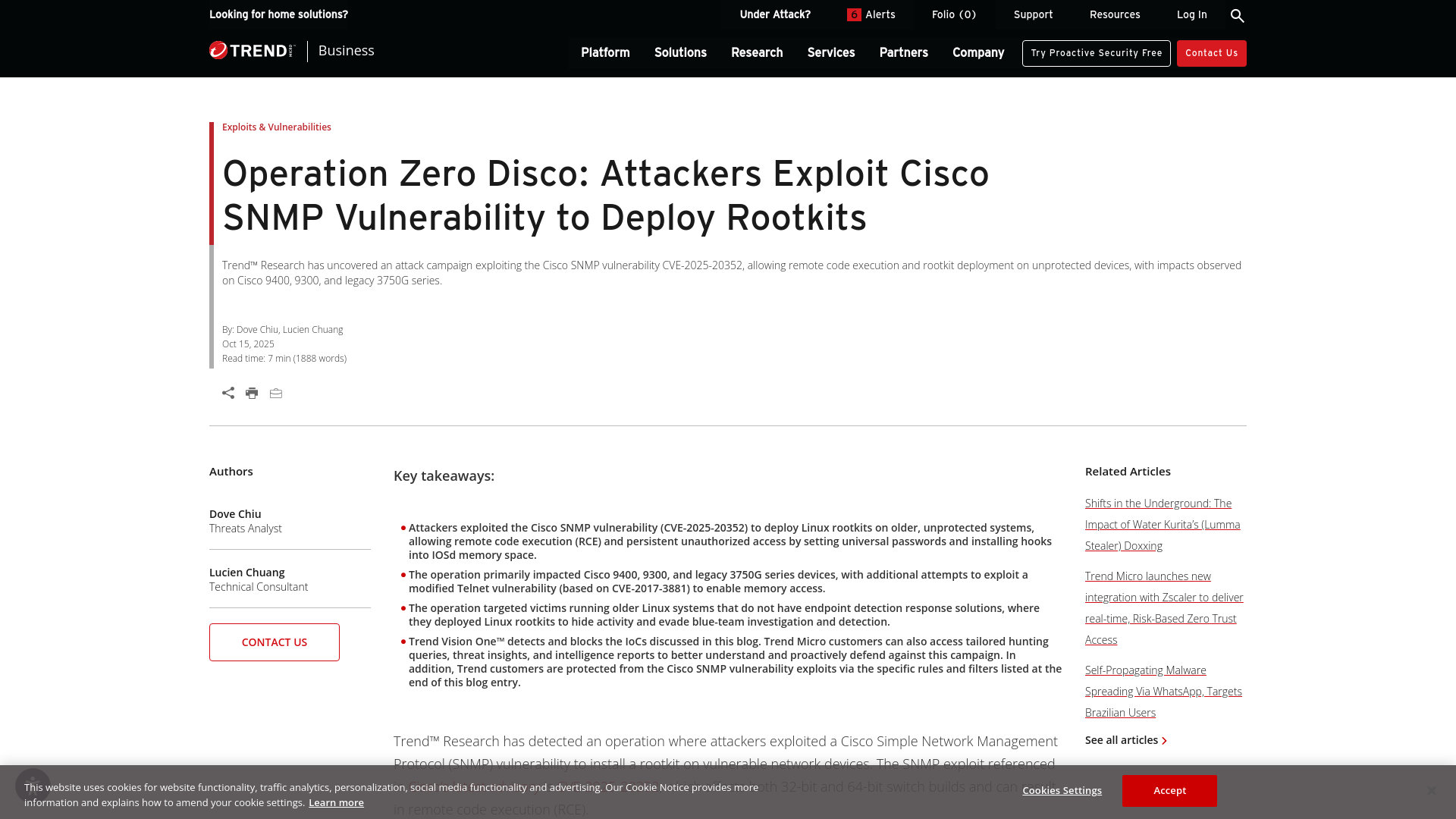Expand the Platform navigation menu
Screen dimensions: 1456x819
point(605,53)
